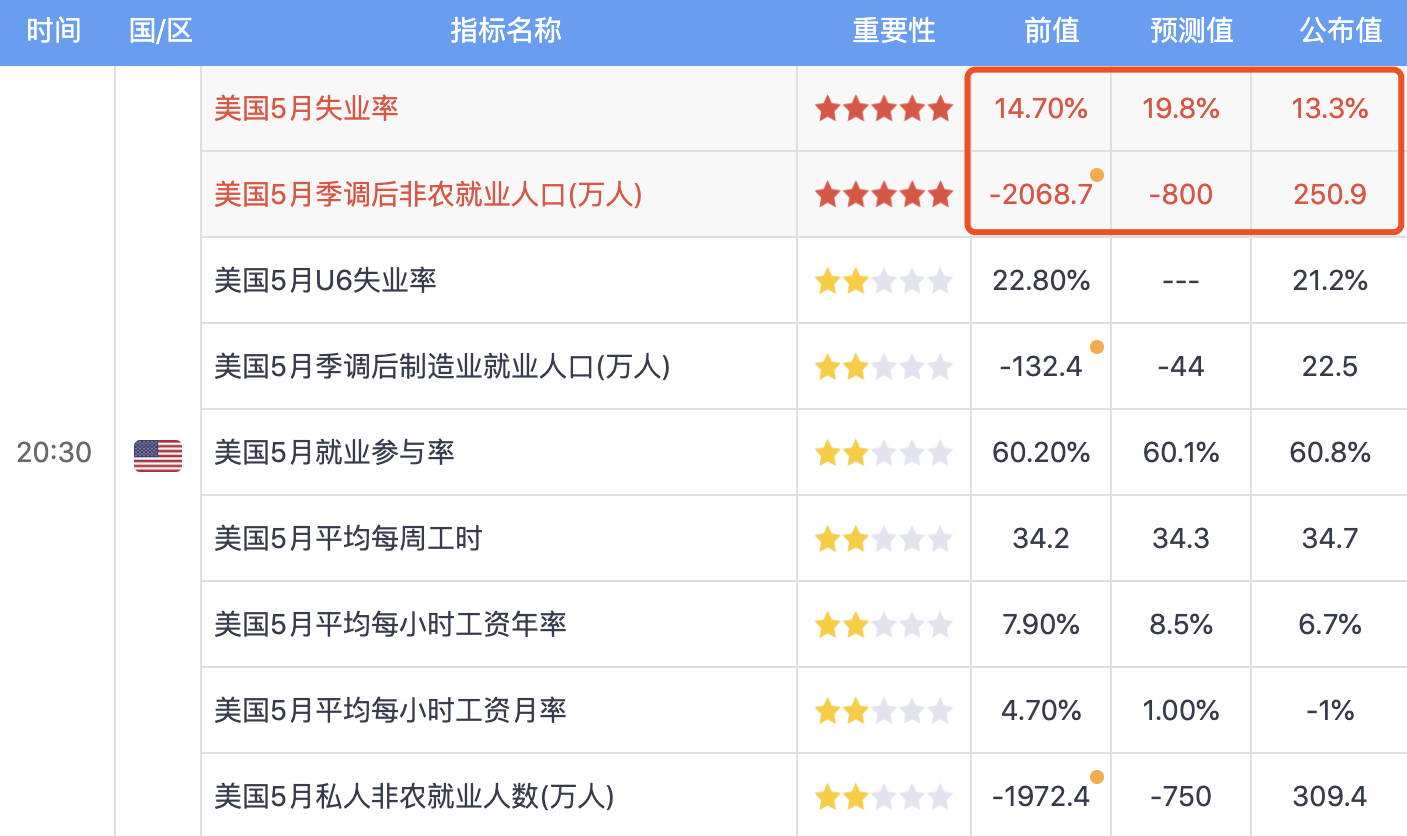This screenshot has width=1407, height=836.
Task: Open 美国5月平均每周工时 row
Action: point(348,539)
